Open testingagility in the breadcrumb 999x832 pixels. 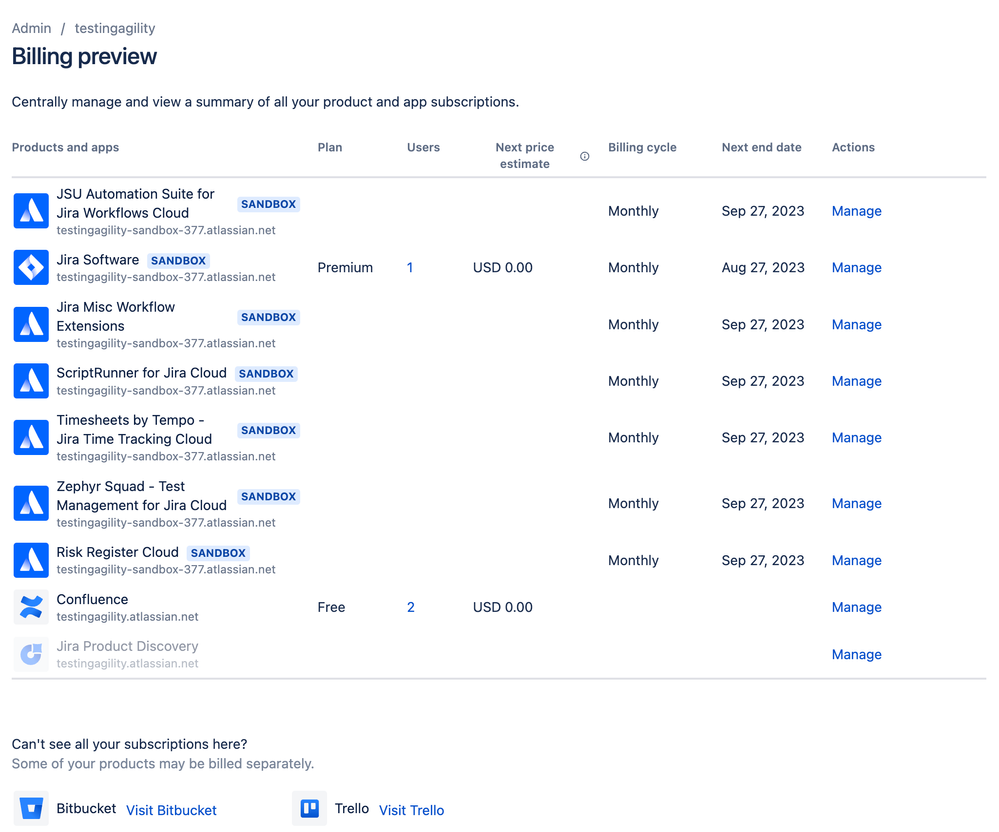[115, 28]
